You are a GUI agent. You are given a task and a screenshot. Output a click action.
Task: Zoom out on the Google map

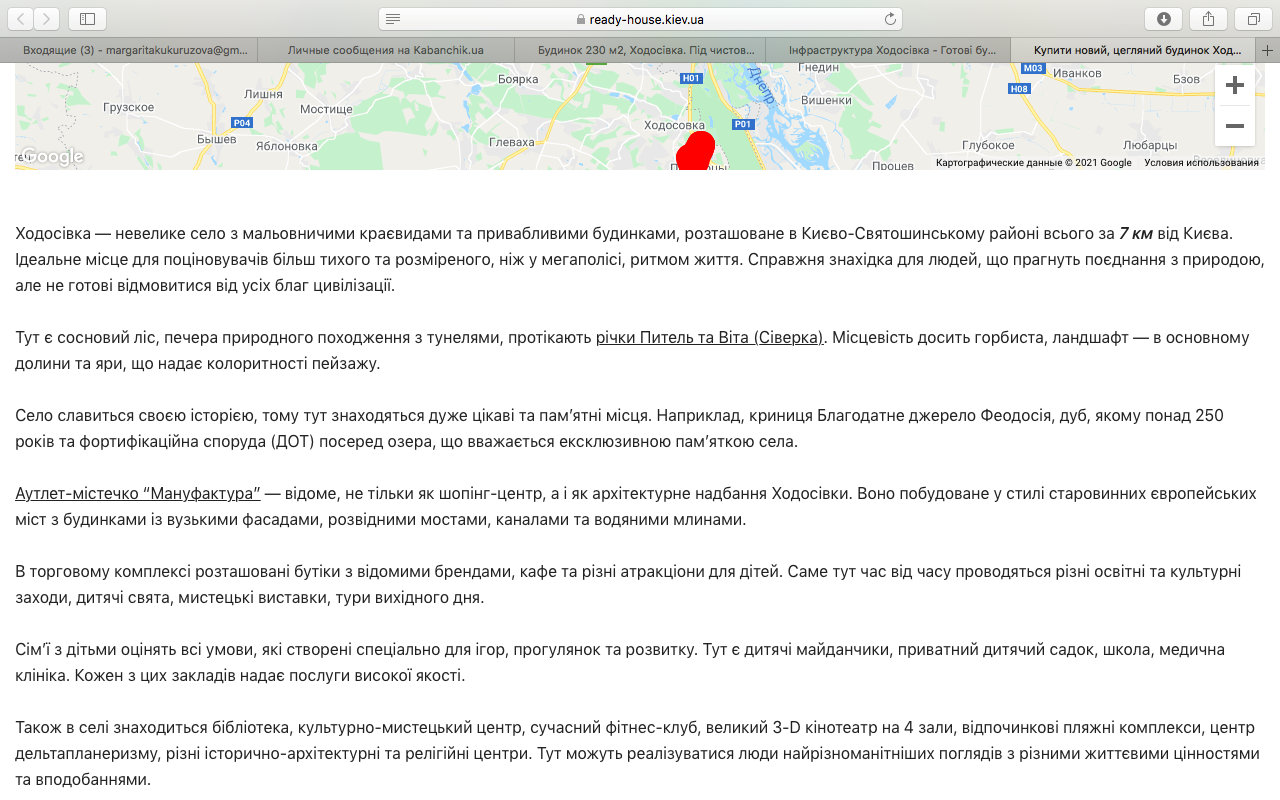click(x=1235, y=126)
